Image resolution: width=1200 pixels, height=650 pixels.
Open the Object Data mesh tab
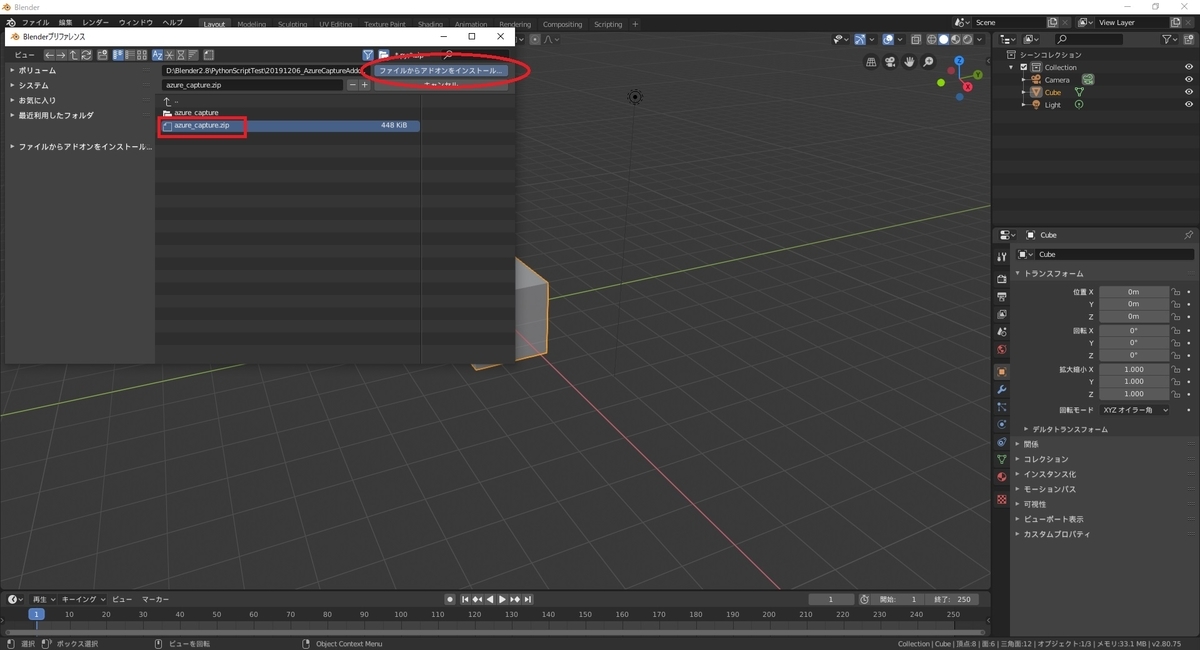pyautogui.click(x=1002, y=459)
